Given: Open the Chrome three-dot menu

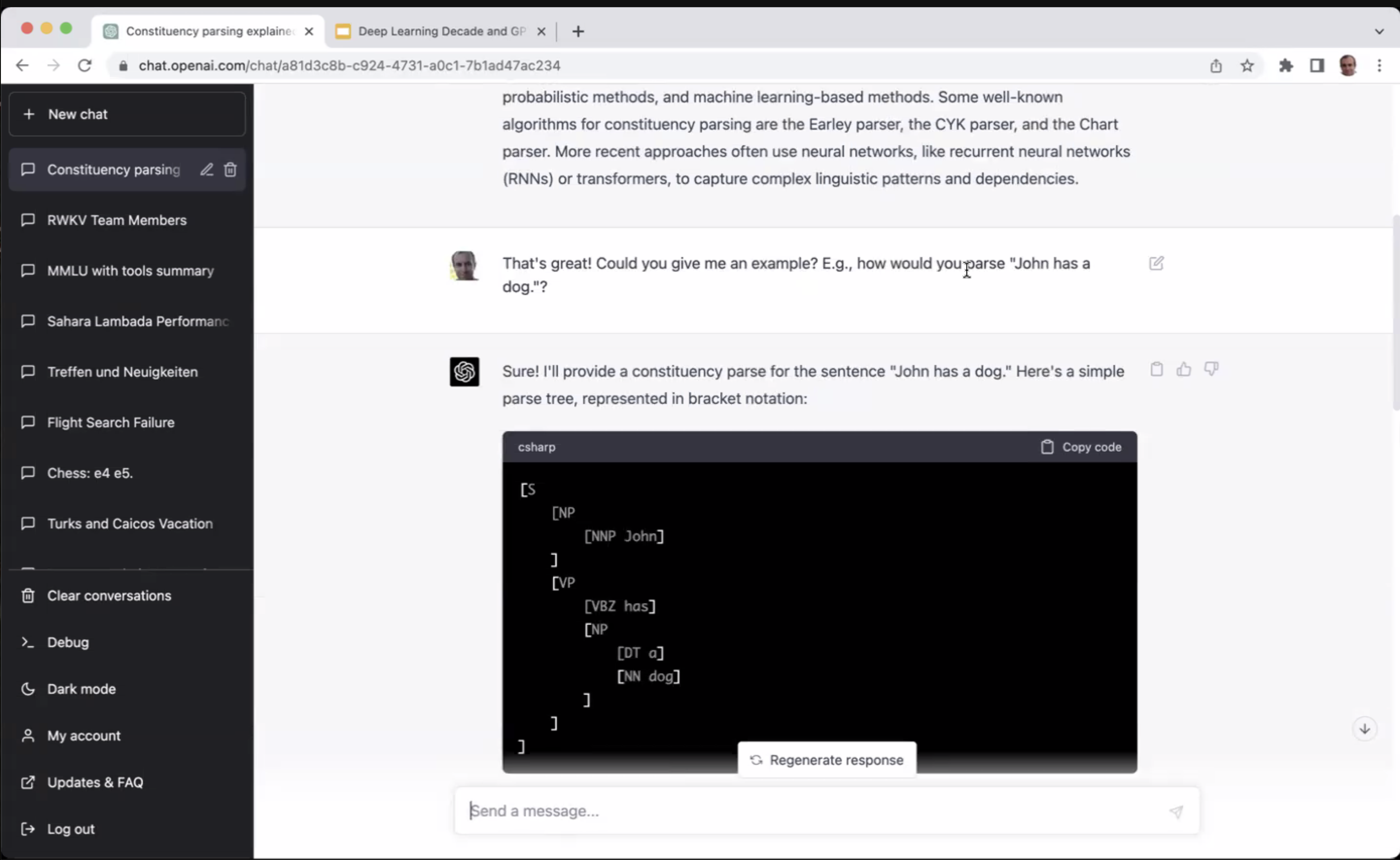Looking at the screenshot, I should [1379, 66].
